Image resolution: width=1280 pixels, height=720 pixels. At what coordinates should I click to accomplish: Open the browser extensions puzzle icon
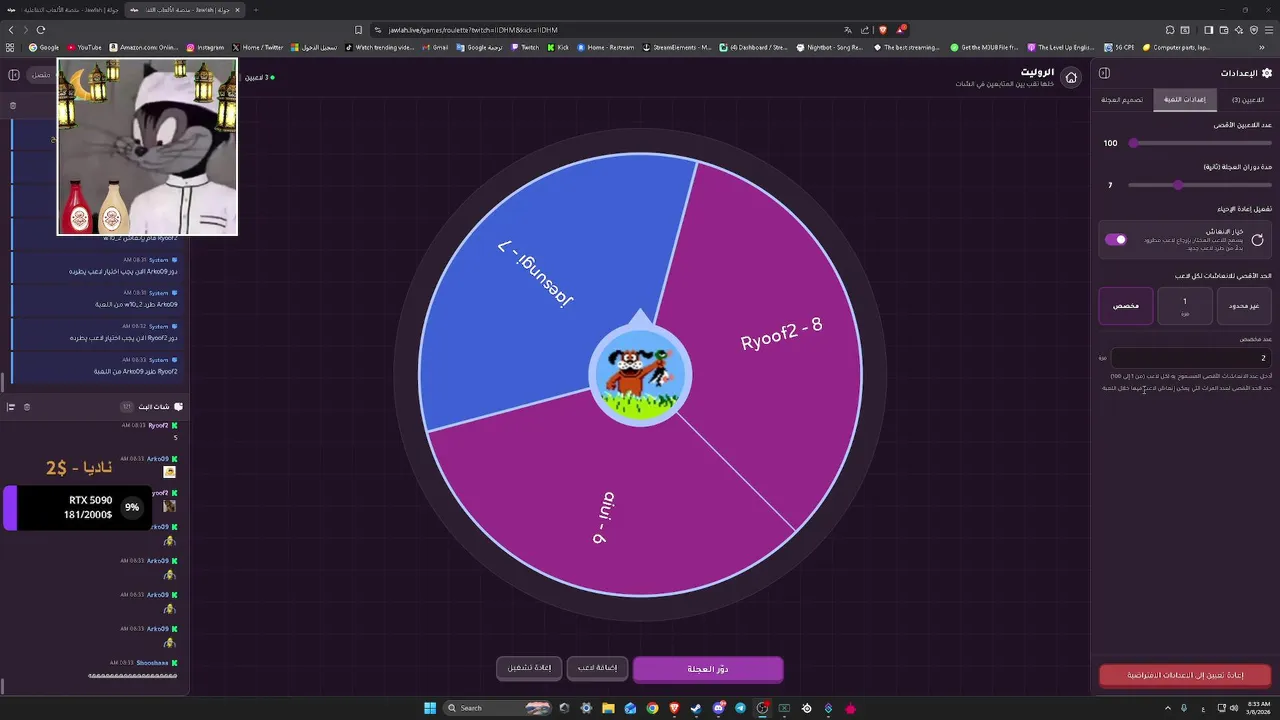tap(1168, 30)
